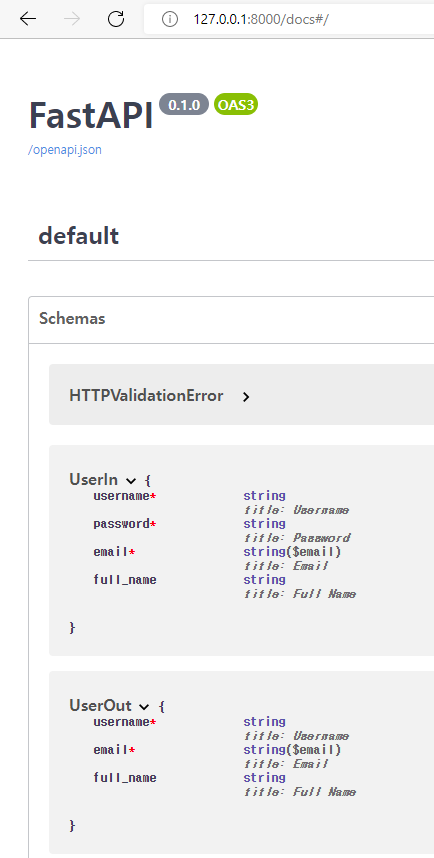Select the email field in UserOut
This screenshot has height=858, width=434.
(114, 749)
